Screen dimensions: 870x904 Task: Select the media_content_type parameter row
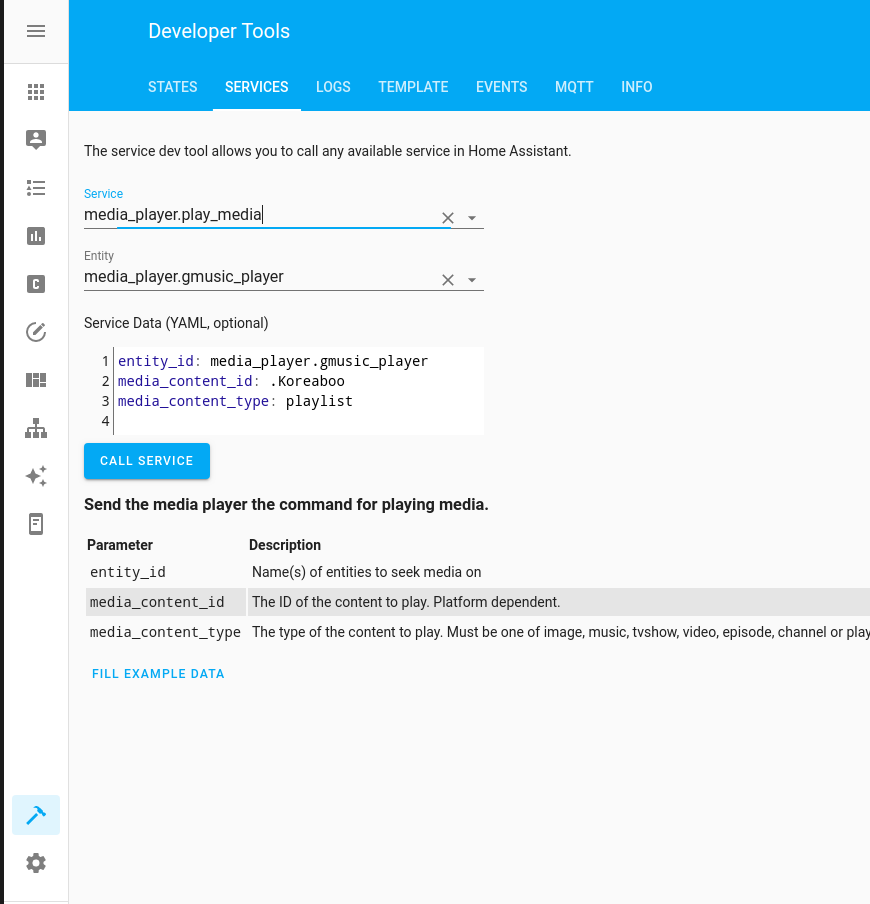(x=477, y=632)
